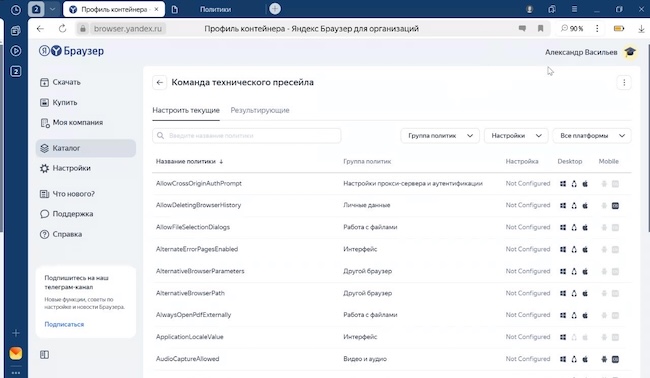The height and width of the screenshot is (378, 650).
Task: Reload the page with the refresh icon
Action: click(62, 29)
